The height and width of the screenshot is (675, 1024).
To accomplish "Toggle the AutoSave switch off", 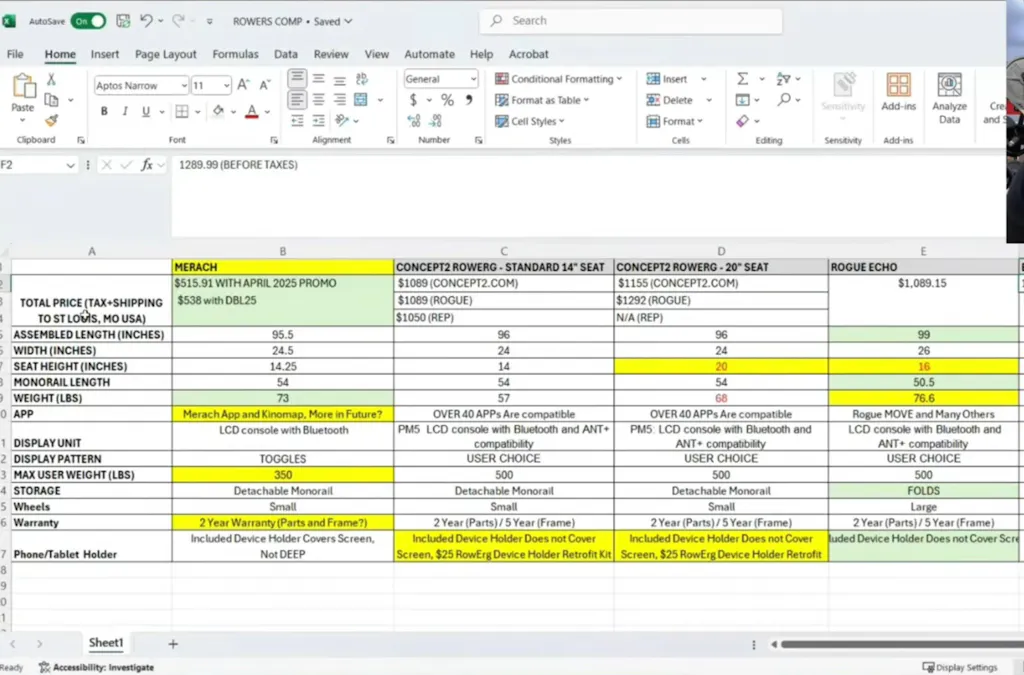I will tap(88, 21).
